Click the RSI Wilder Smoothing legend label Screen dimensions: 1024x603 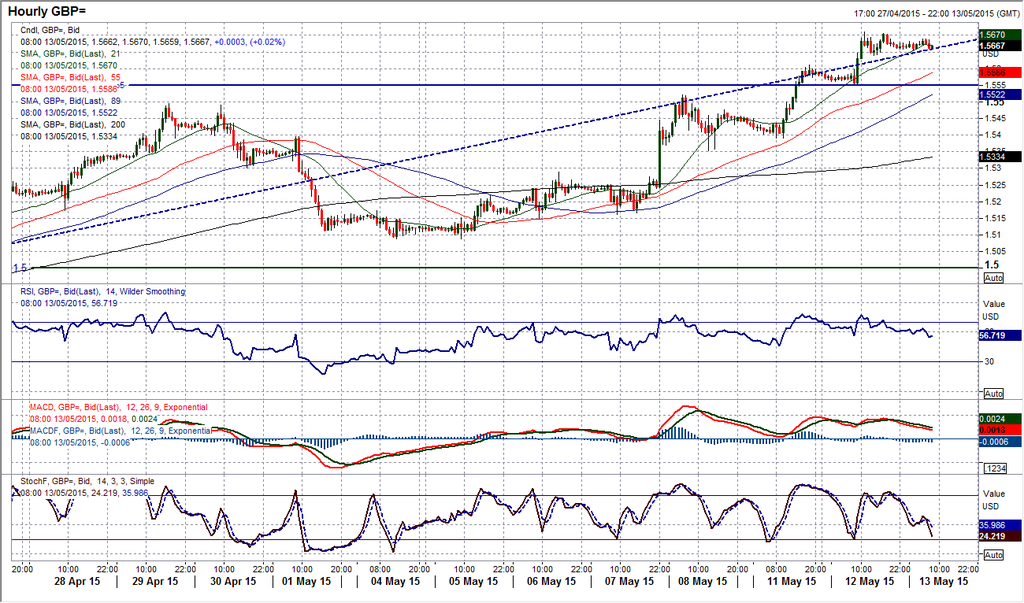pyautogui.click(x=103, y=291)
